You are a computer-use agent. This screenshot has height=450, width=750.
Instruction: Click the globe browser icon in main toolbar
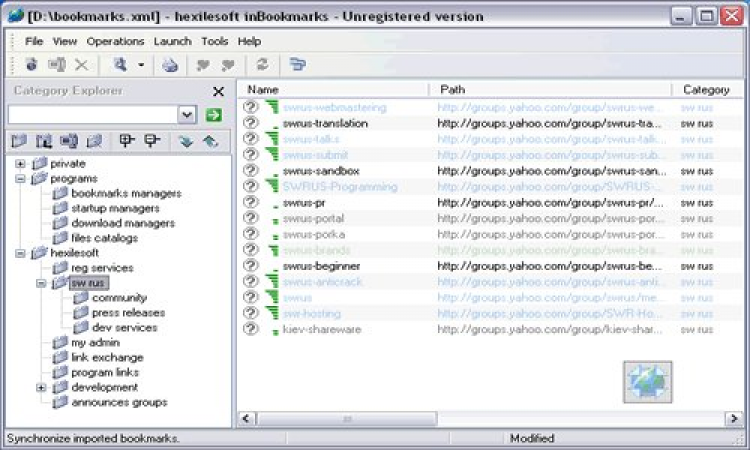coord(170,65)
